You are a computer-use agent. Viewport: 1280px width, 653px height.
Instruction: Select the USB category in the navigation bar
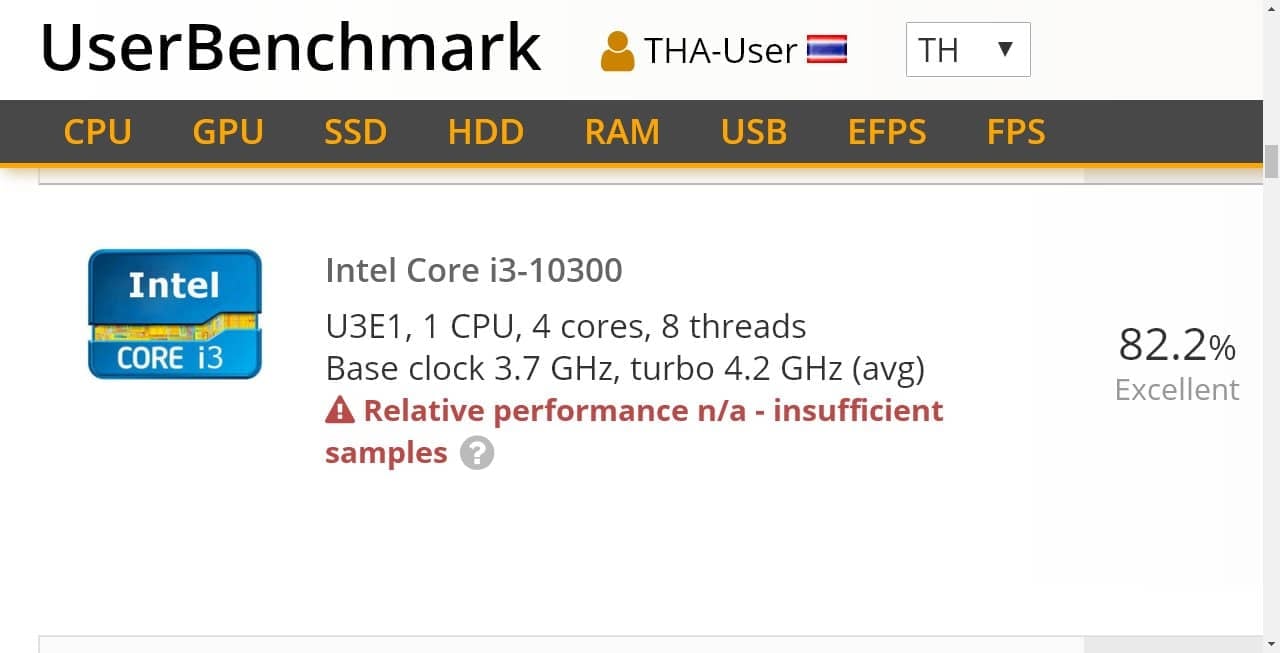coord(753,131)
